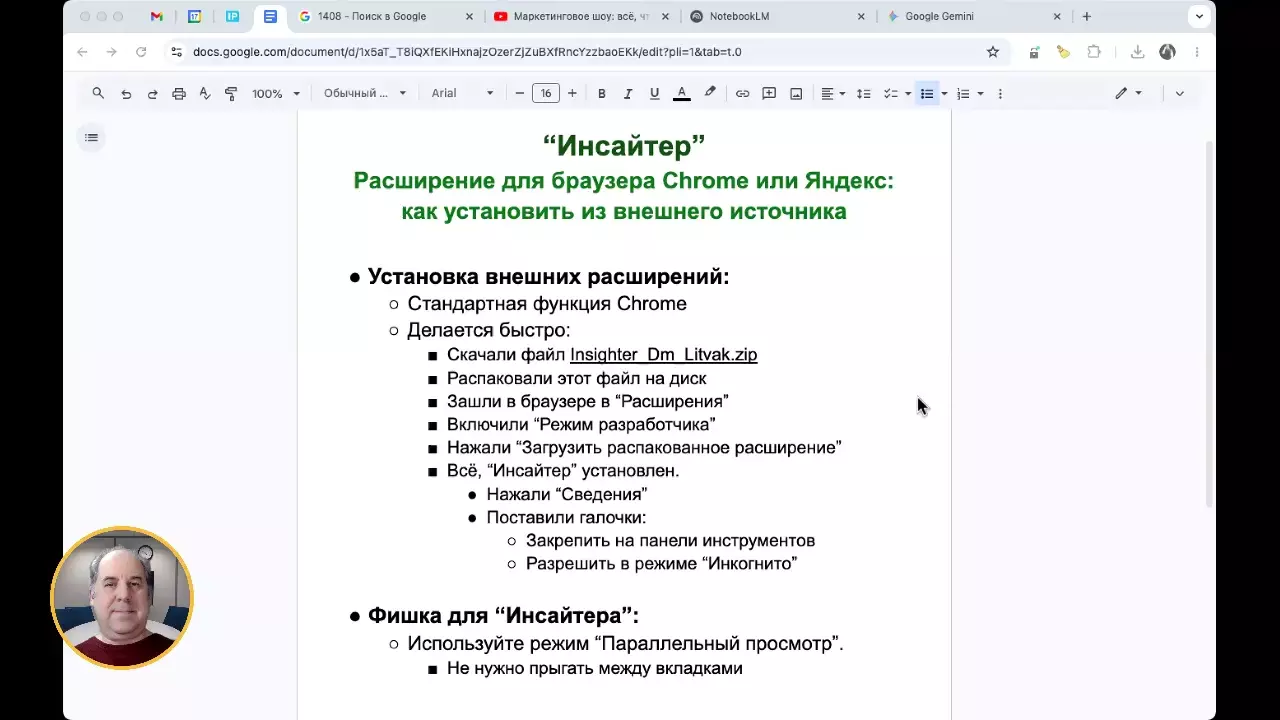Go forward to the next page
1280x720 pixels.
coord(111,52)
